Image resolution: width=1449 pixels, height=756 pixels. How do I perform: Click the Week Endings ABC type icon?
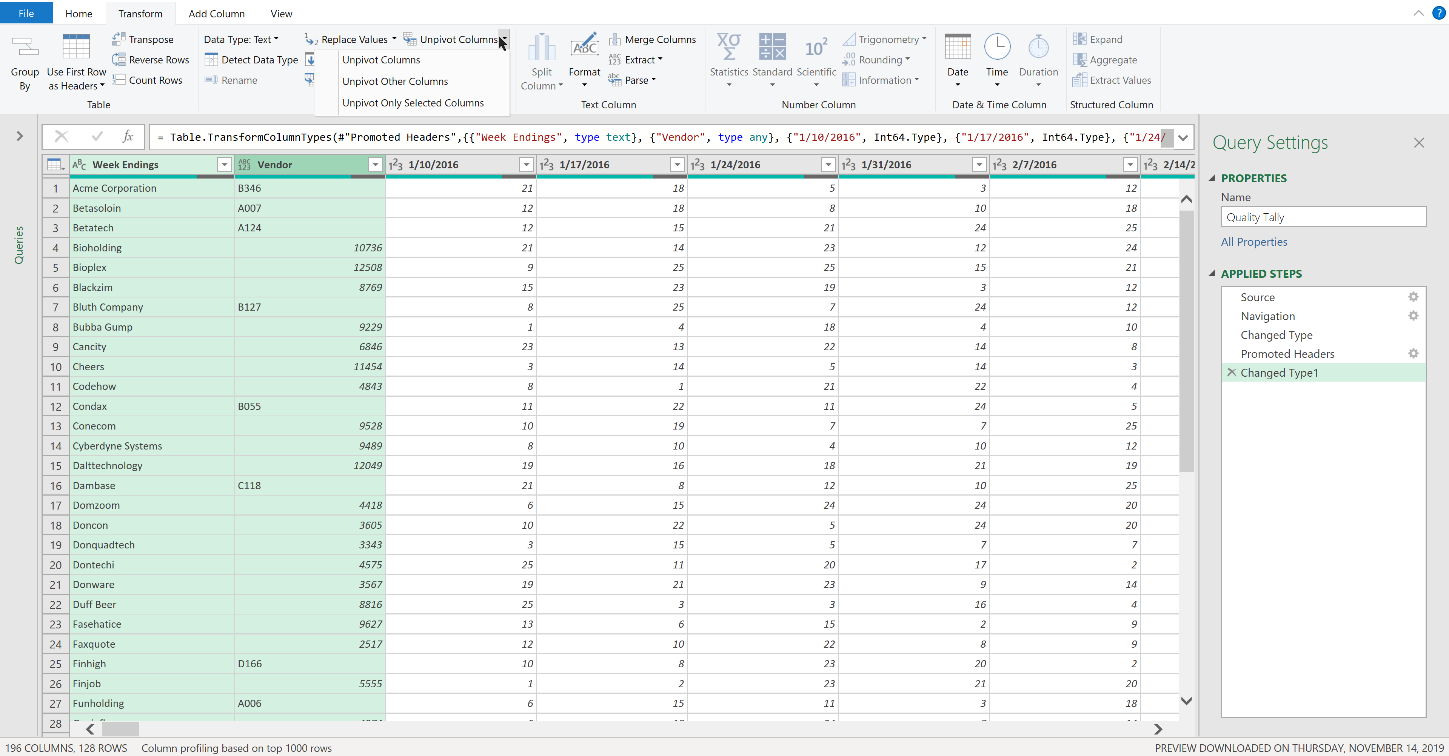coord(80,165)
